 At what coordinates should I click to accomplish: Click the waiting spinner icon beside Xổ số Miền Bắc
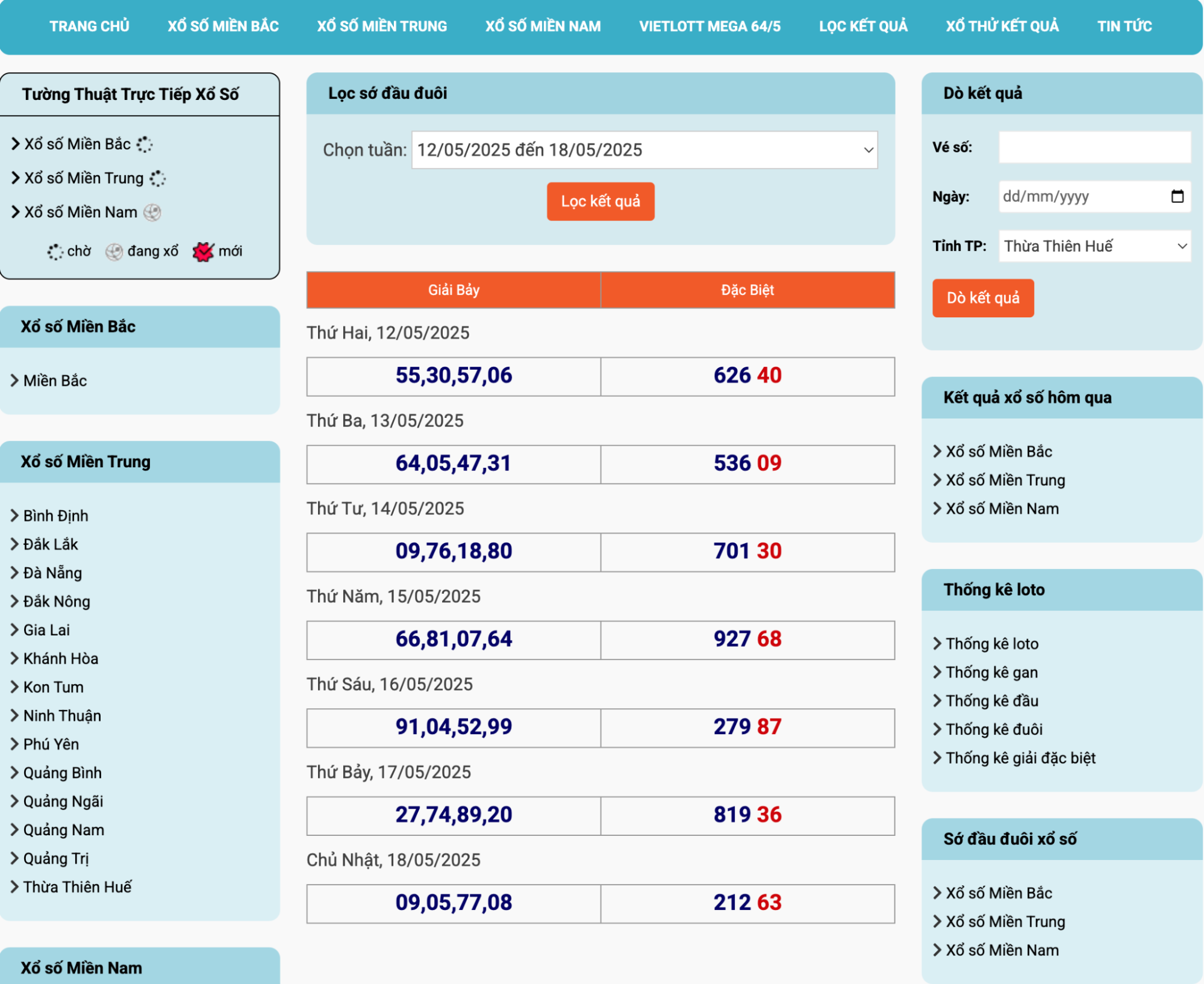[x=145, y=145]
